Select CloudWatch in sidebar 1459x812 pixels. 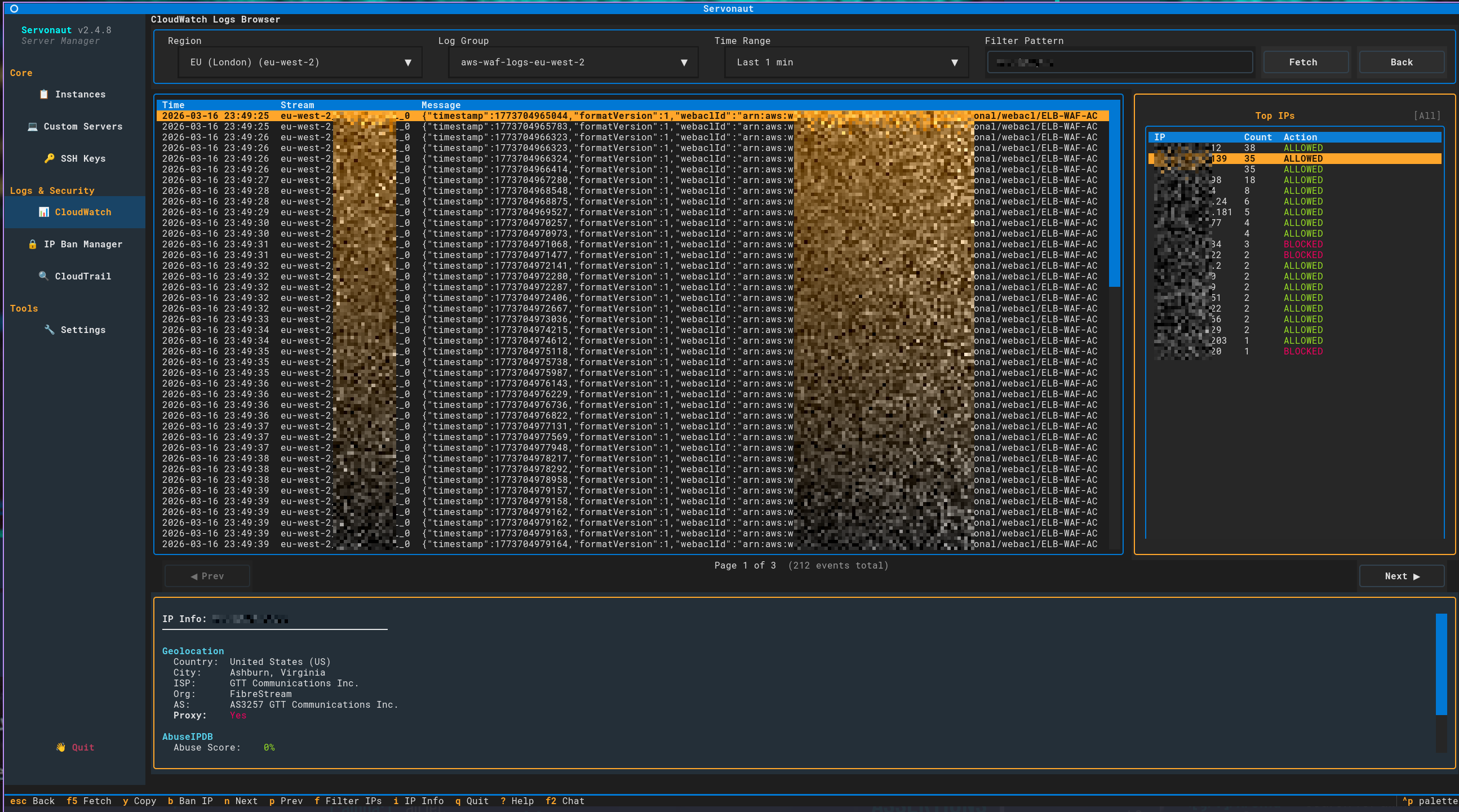[x=74, y=212]
